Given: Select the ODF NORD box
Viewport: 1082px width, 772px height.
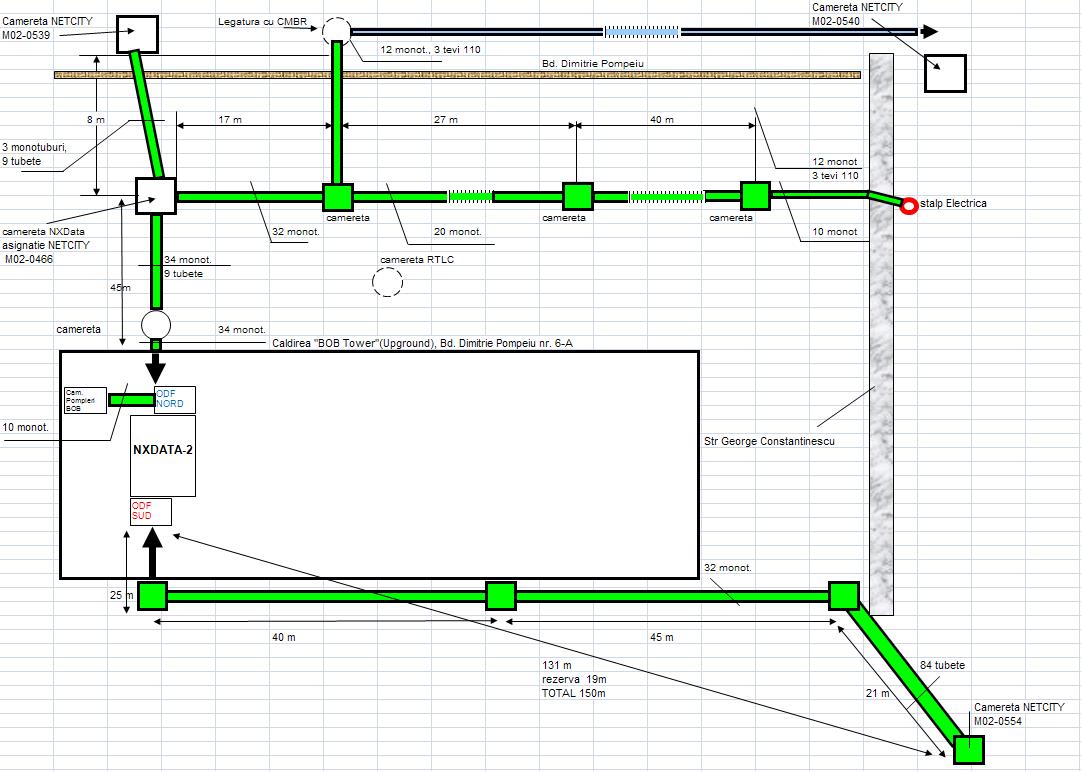Looking at the screenshot, I should [x=175, y=399].
